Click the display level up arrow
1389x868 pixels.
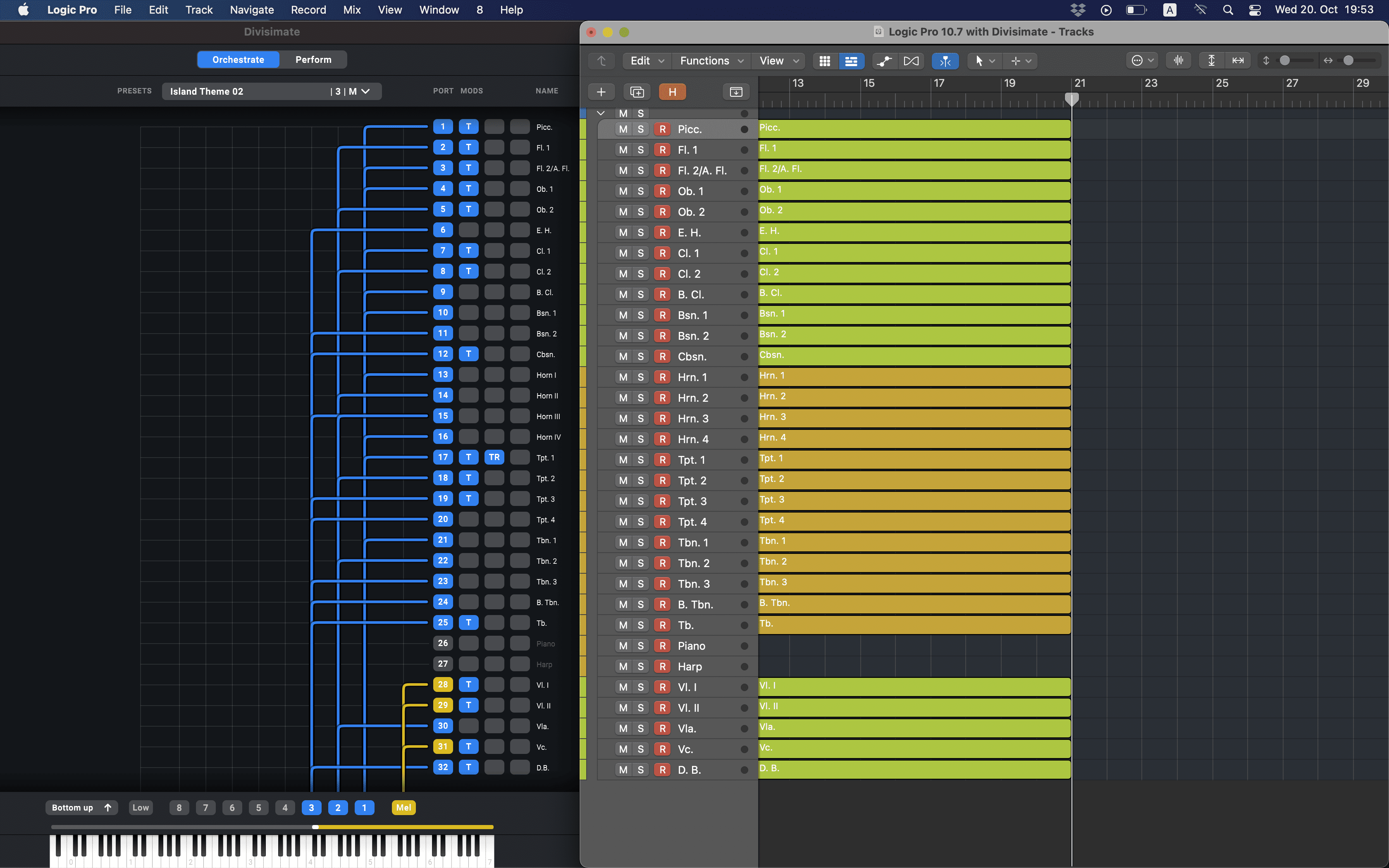(601, 61)
